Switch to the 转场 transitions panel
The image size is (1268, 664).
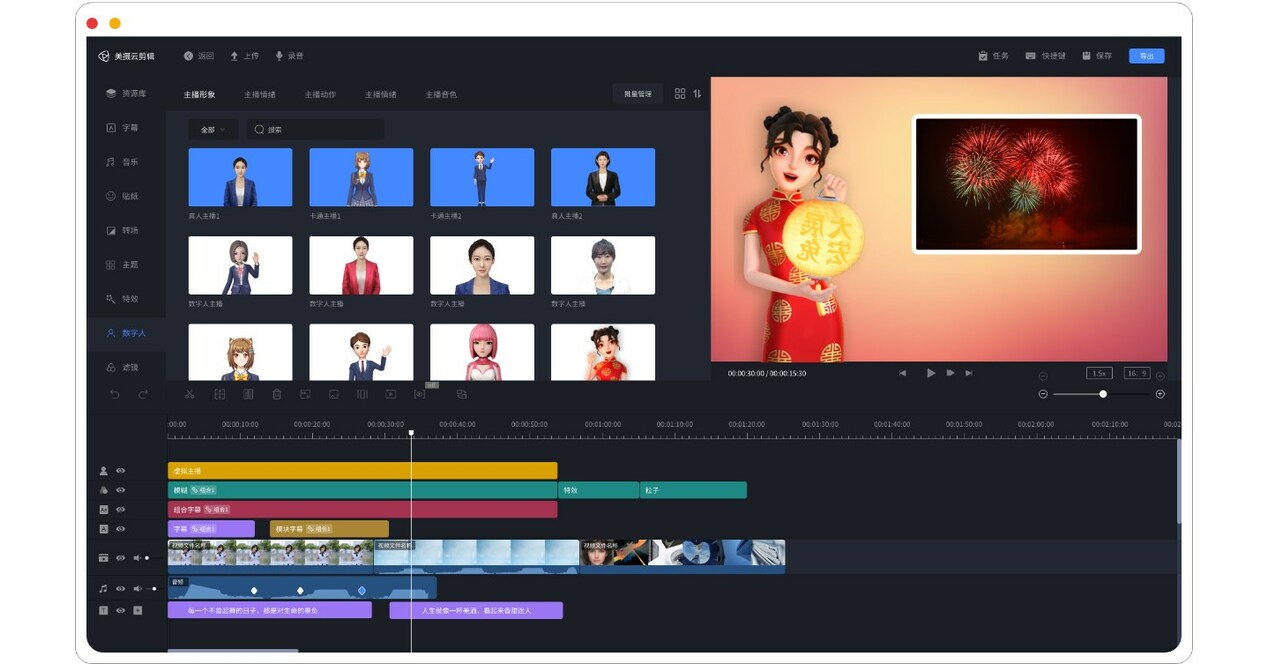[127, 229]
